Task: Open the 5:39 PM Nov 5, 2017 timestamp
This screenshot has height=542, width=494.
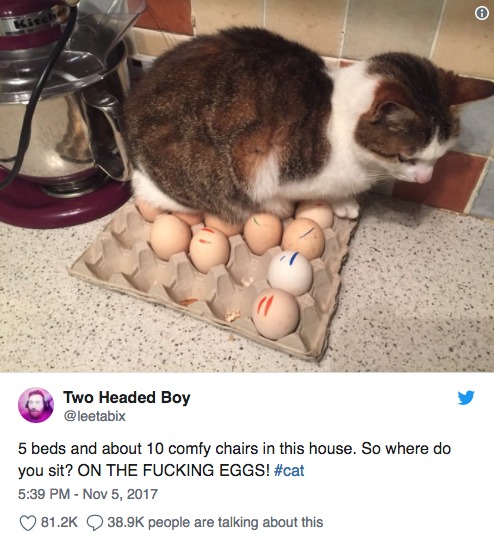Action: coord(88,494)
